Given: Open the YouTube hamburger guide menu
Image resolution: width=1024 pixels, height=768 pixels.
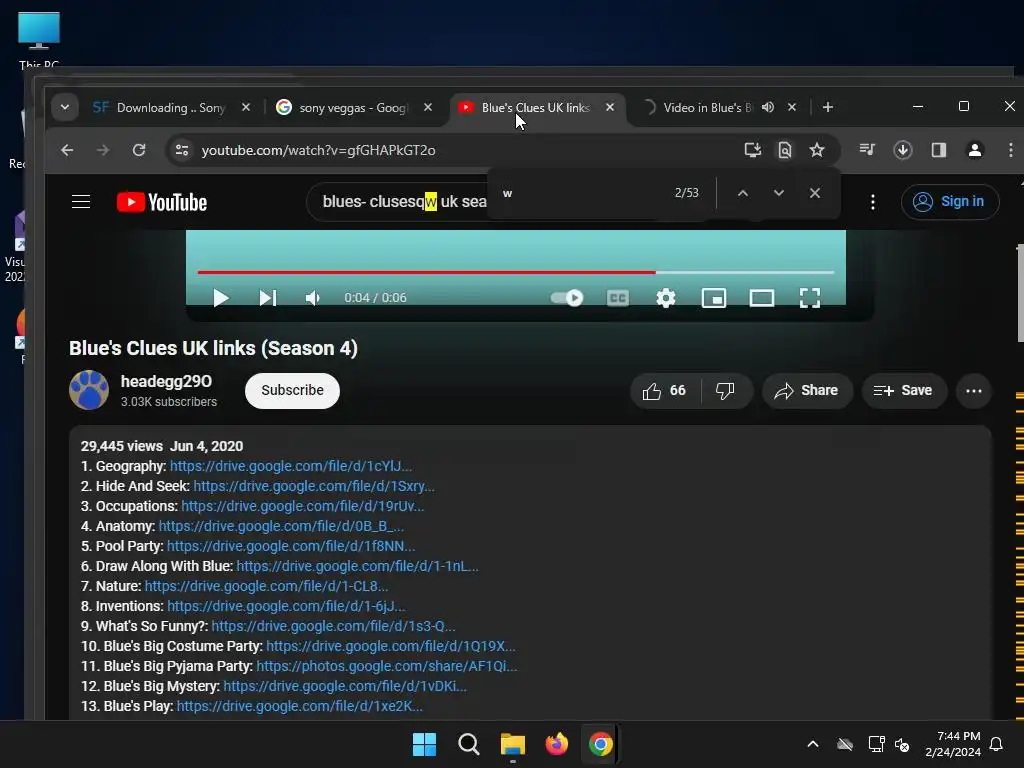Looking at the screenshot, I should (81, 202).
